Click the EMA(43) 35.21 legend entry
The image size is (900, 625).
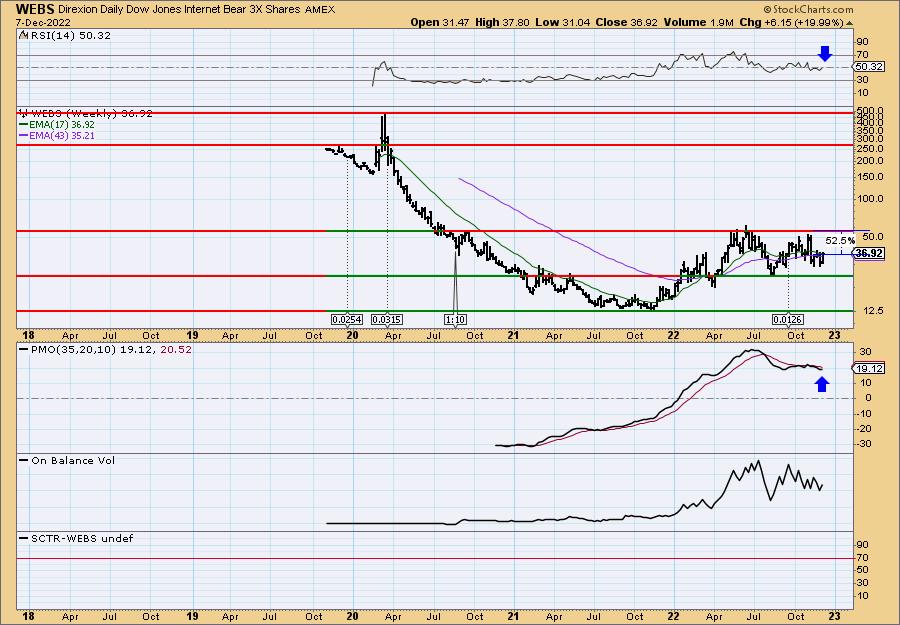(x=56, y=136)
